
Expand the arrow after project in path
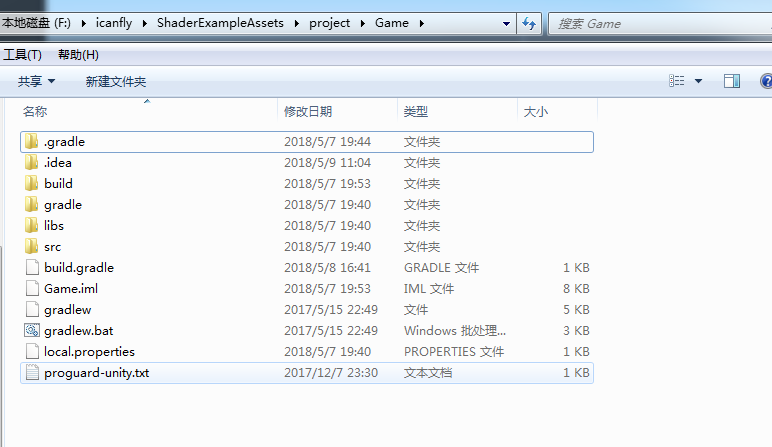click(362, 23)
